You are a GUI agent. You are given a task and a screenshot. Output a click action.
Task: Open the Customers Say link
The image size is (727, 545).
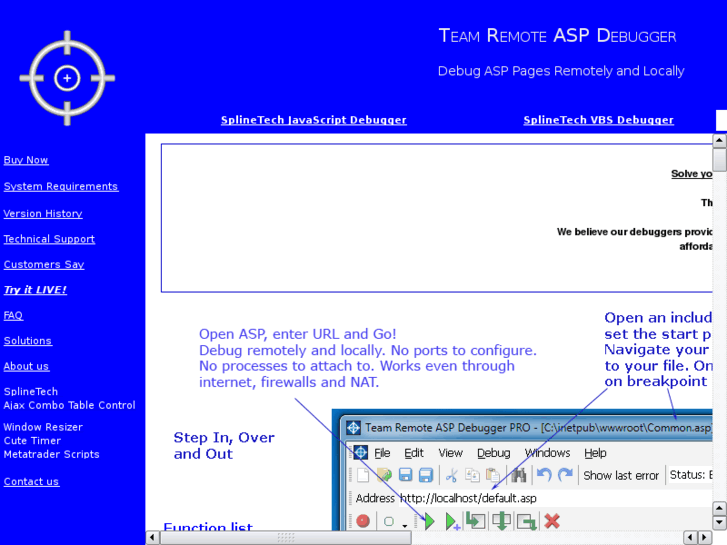pos(44,264)
